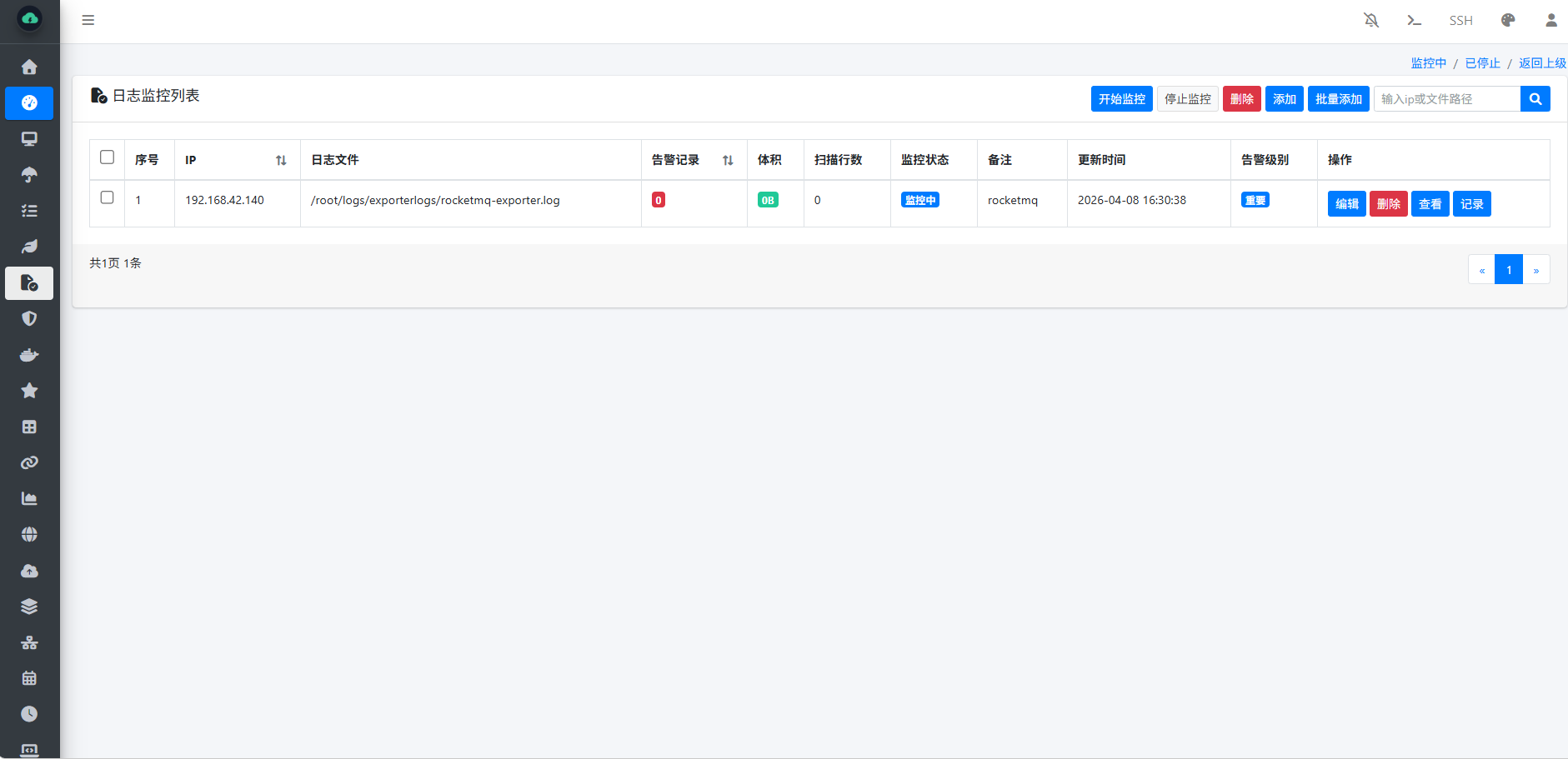Focus the ip or file path search field

[1446, 99]
